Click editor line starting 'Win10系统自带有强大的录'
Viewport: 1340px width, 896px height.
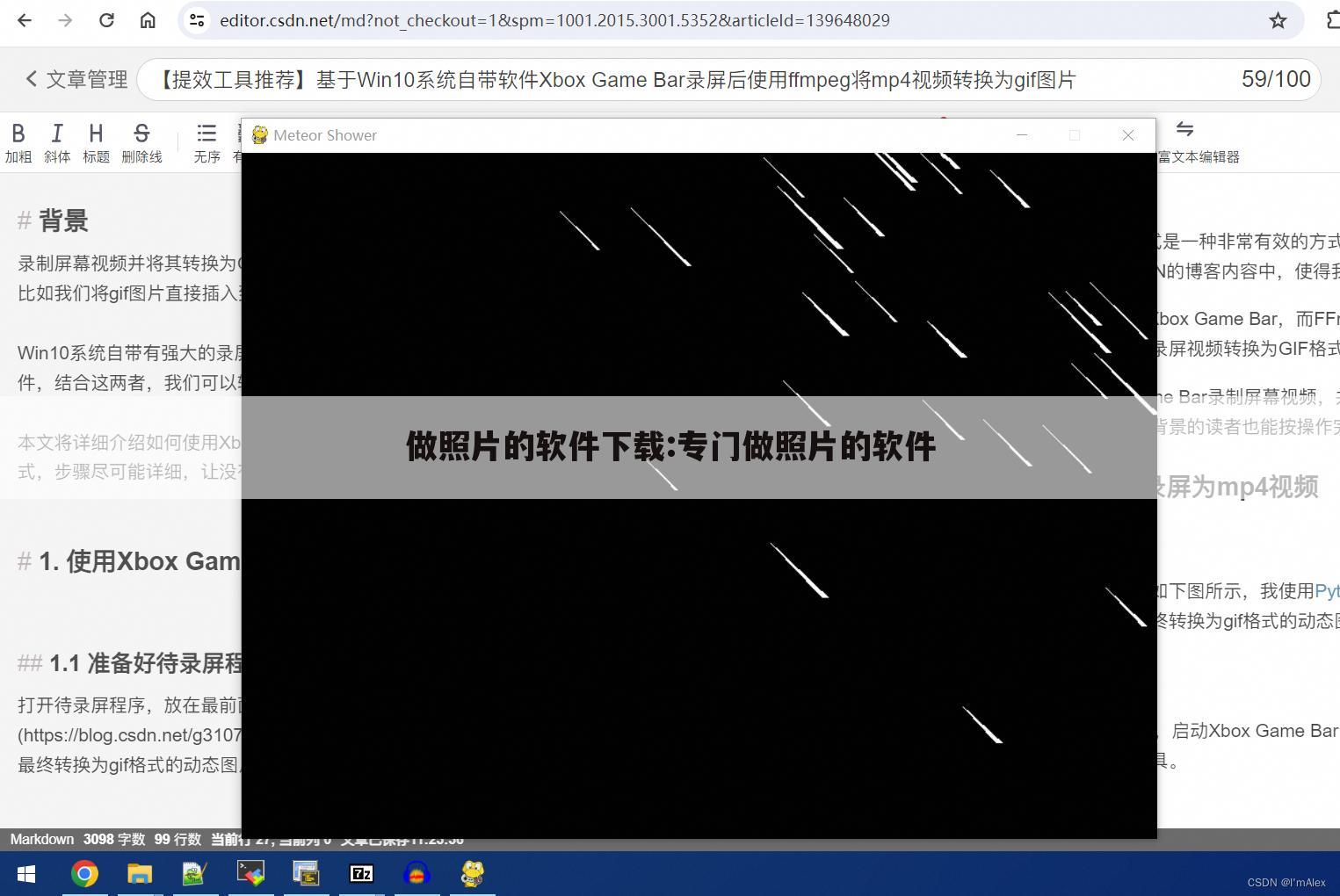pos(129,353)
